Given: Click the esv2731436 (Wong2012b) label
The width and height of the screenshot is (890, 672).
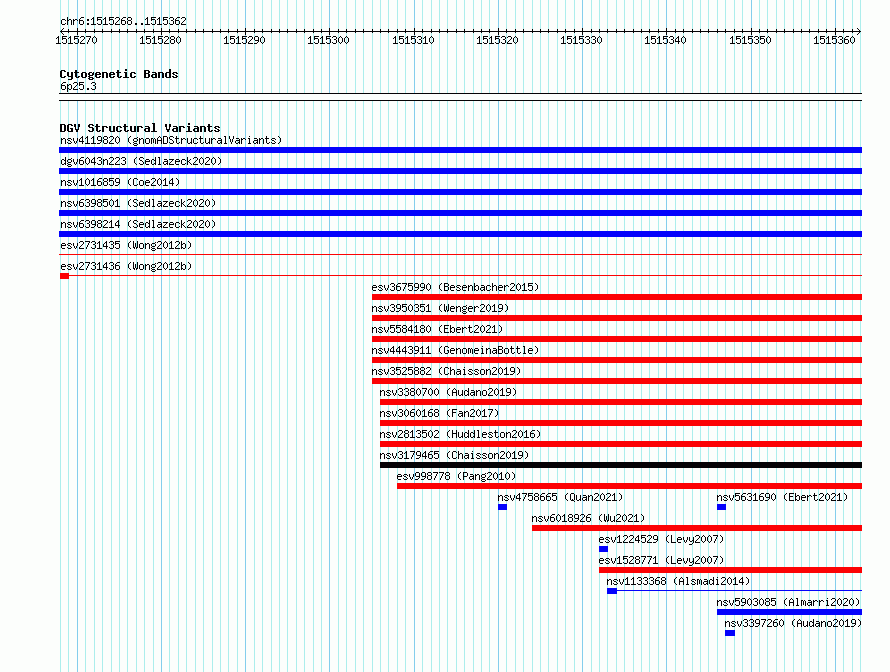Looking at the screenshot, I should coord(126,266).
